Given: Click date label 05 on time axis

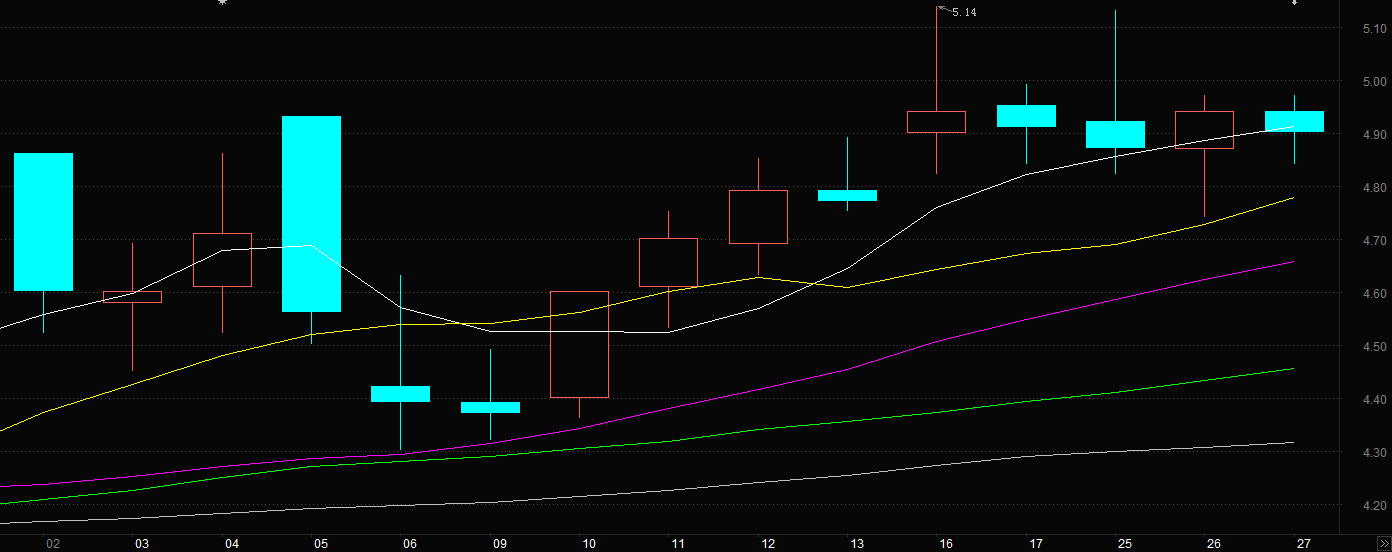Looking at the screenshot, I should point(321,544).
